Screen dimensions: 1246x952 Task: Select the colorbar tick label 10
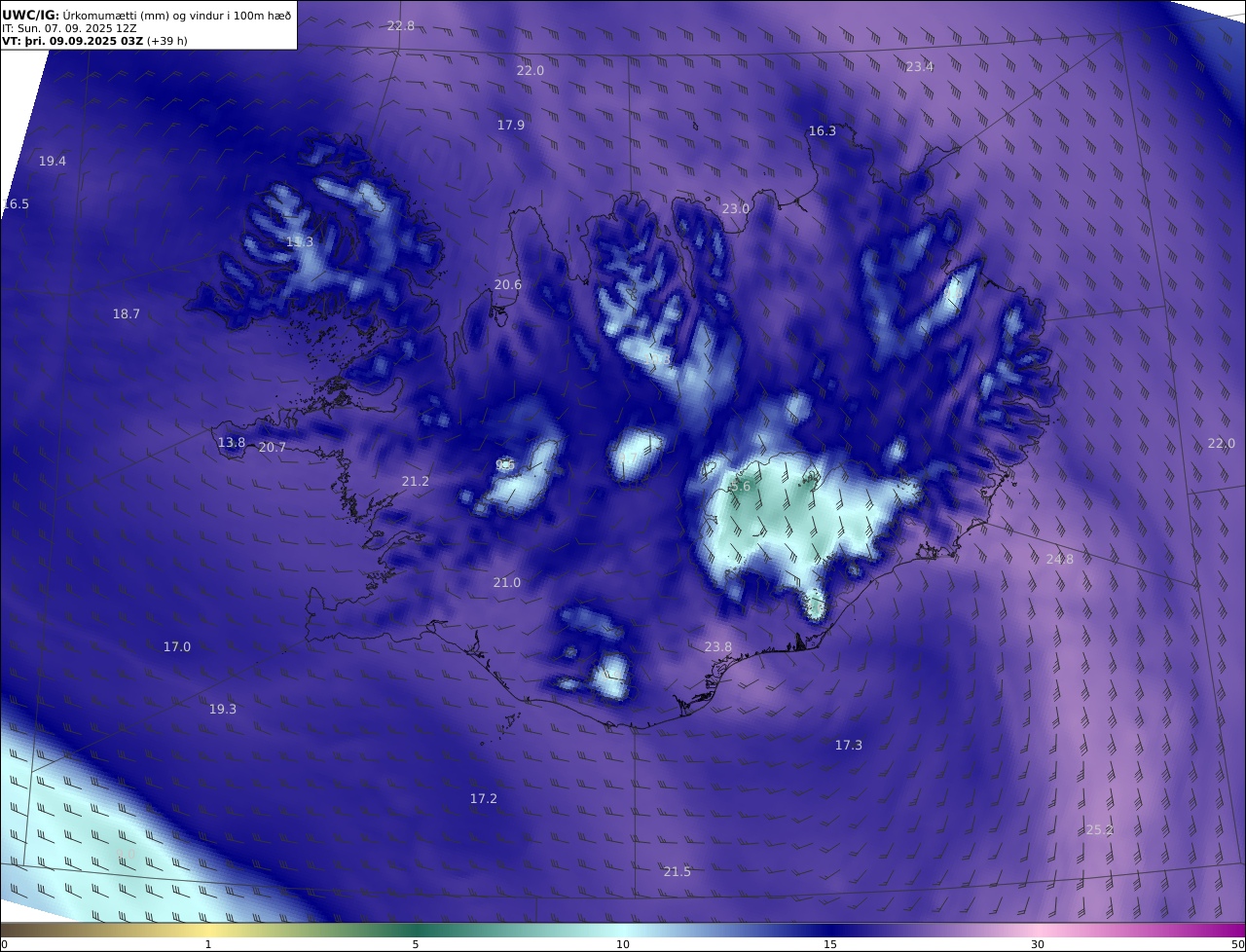623,944
